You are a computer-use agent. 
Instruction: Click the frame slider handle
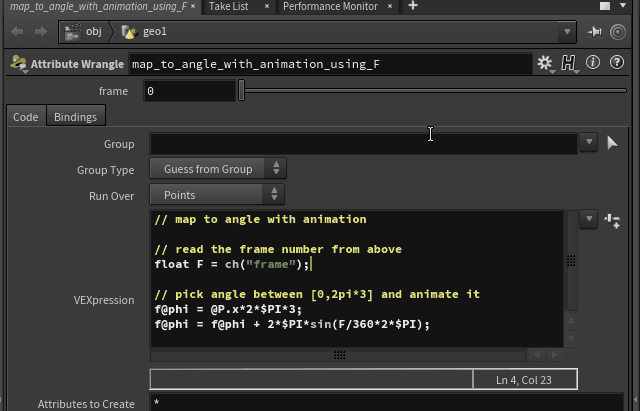tap(241, 90)
